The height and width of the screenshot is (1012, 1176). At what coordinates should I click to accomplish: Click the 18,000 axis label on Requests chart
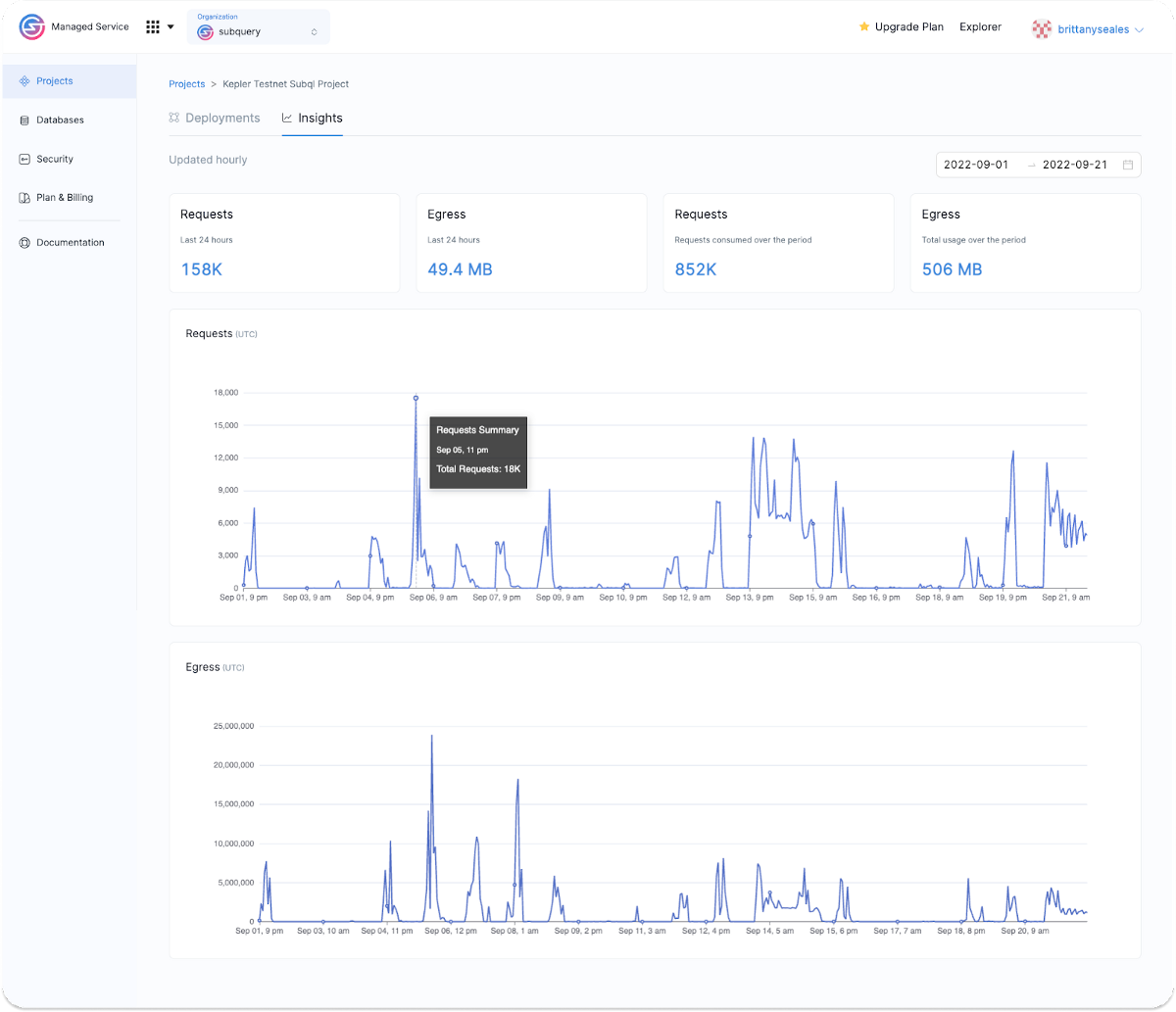point(226,393)
